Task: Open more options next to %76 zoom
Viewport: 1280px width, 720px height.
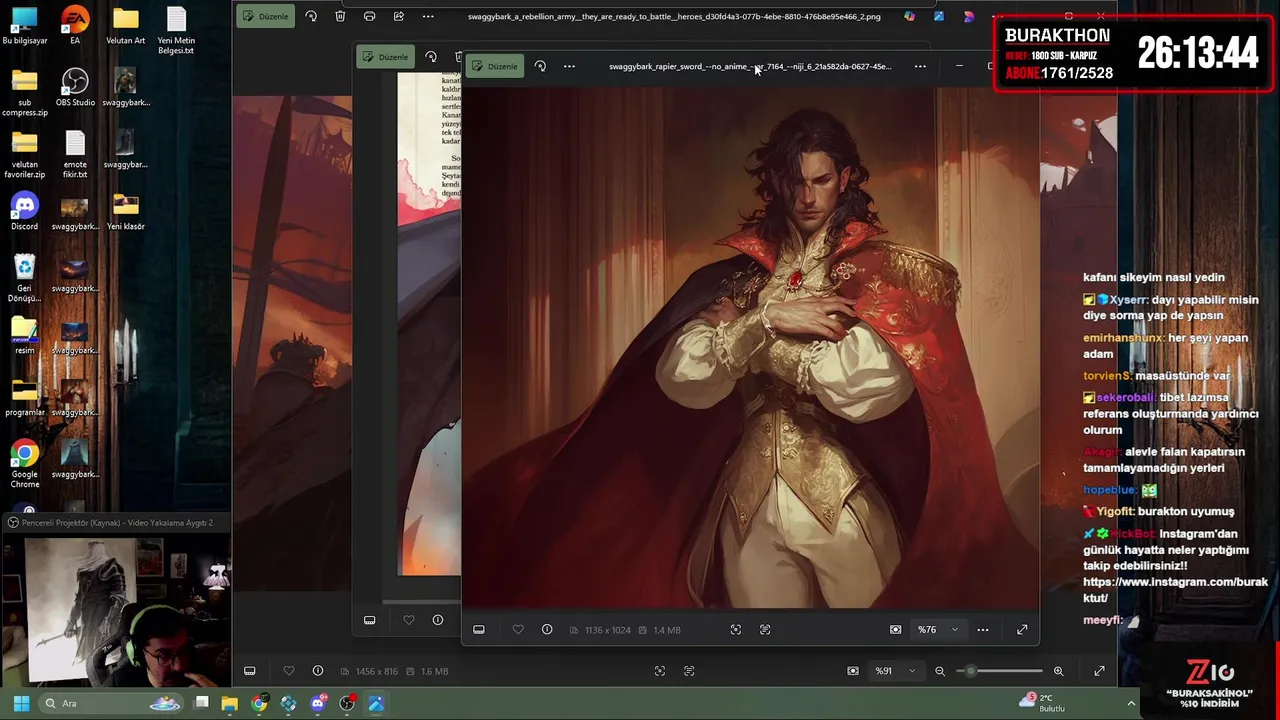Action: tap(983, 629)
